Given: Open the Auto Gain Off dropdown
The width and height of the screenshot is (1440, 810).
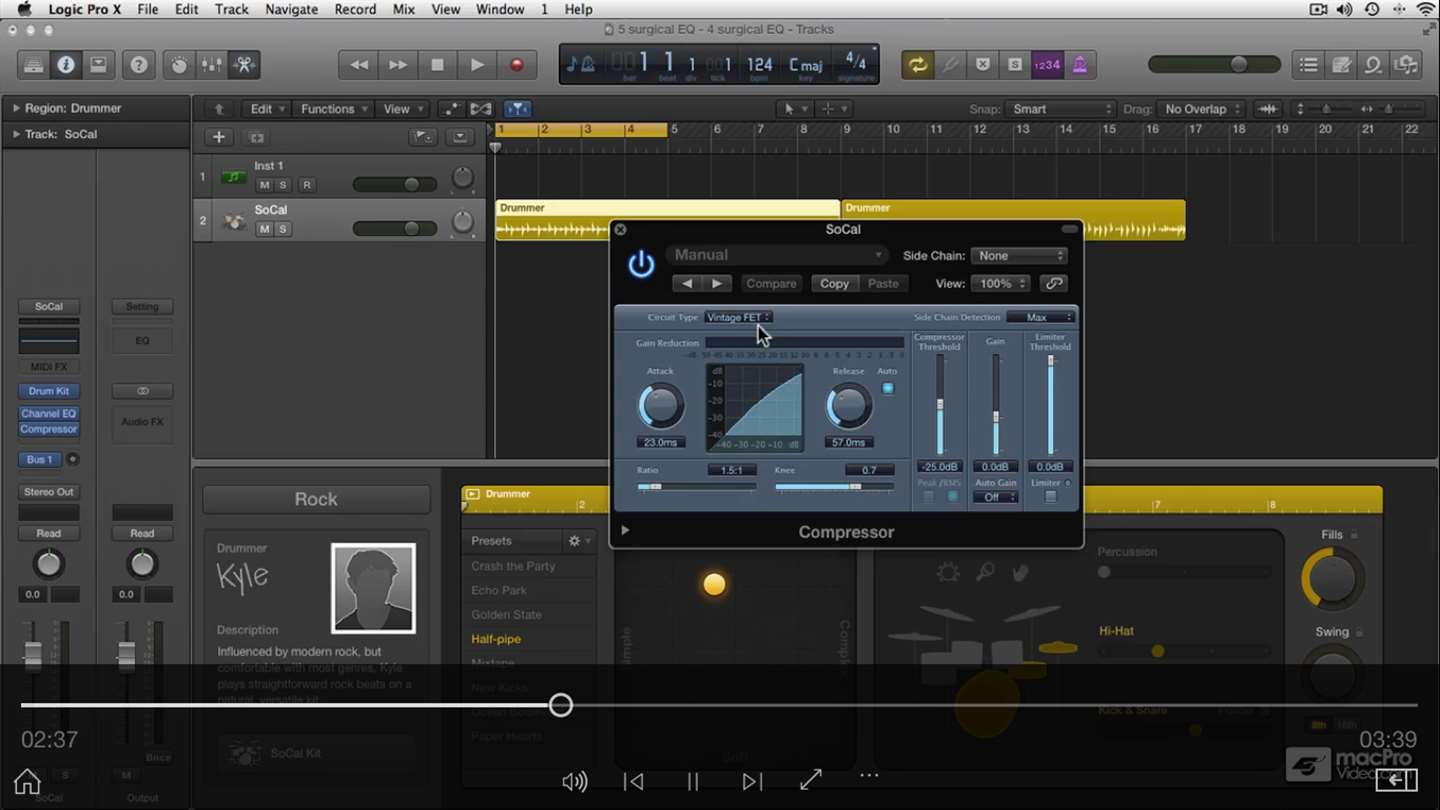Looking at the screenshot, I should tap(995, 497).
